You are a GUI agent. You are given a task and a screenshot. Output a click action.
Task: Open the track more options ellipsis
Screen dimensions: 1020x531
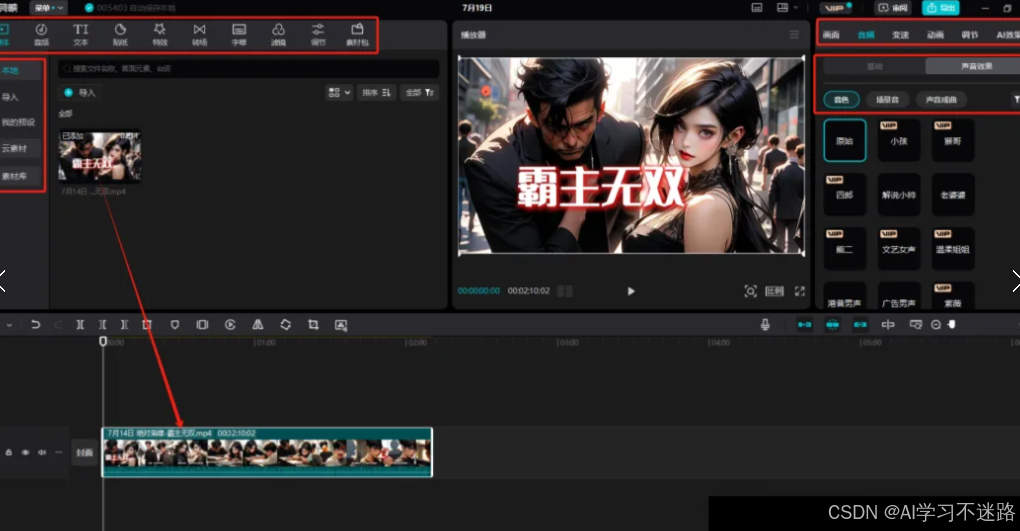point(59,452)
